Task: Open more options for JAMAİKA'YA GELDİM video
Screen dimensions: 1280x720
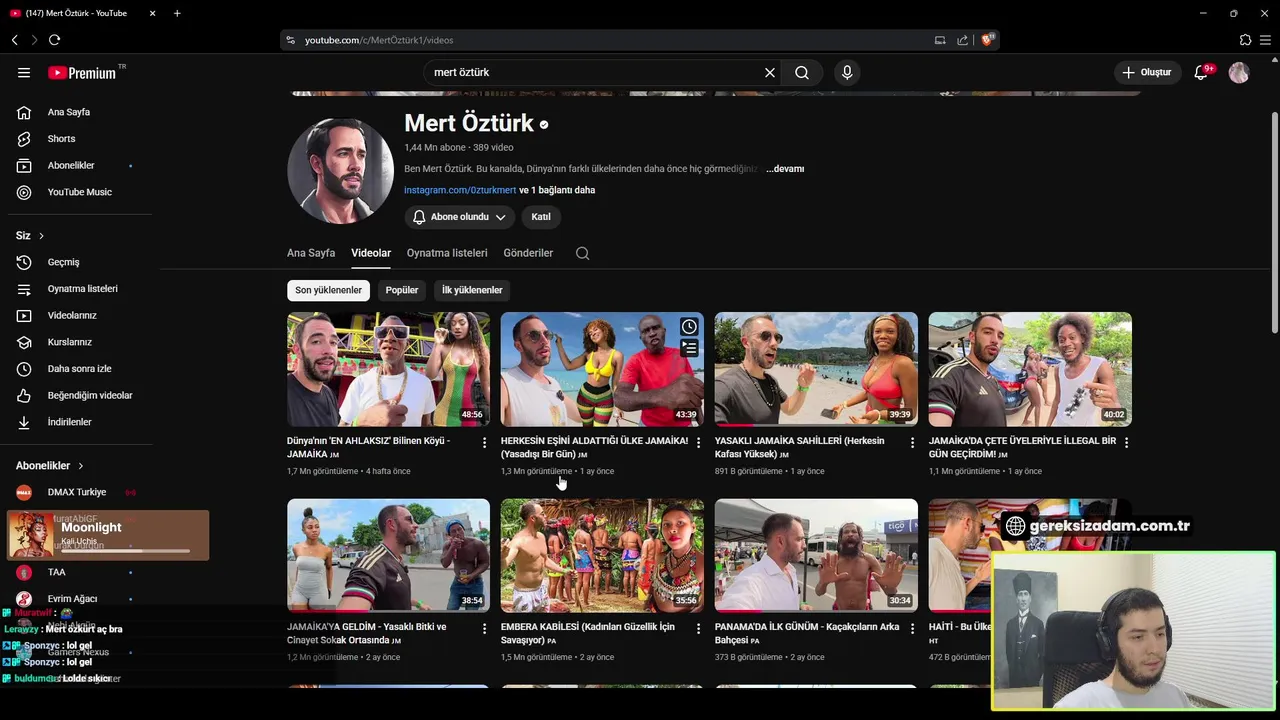Action: (x=485, y=628)
